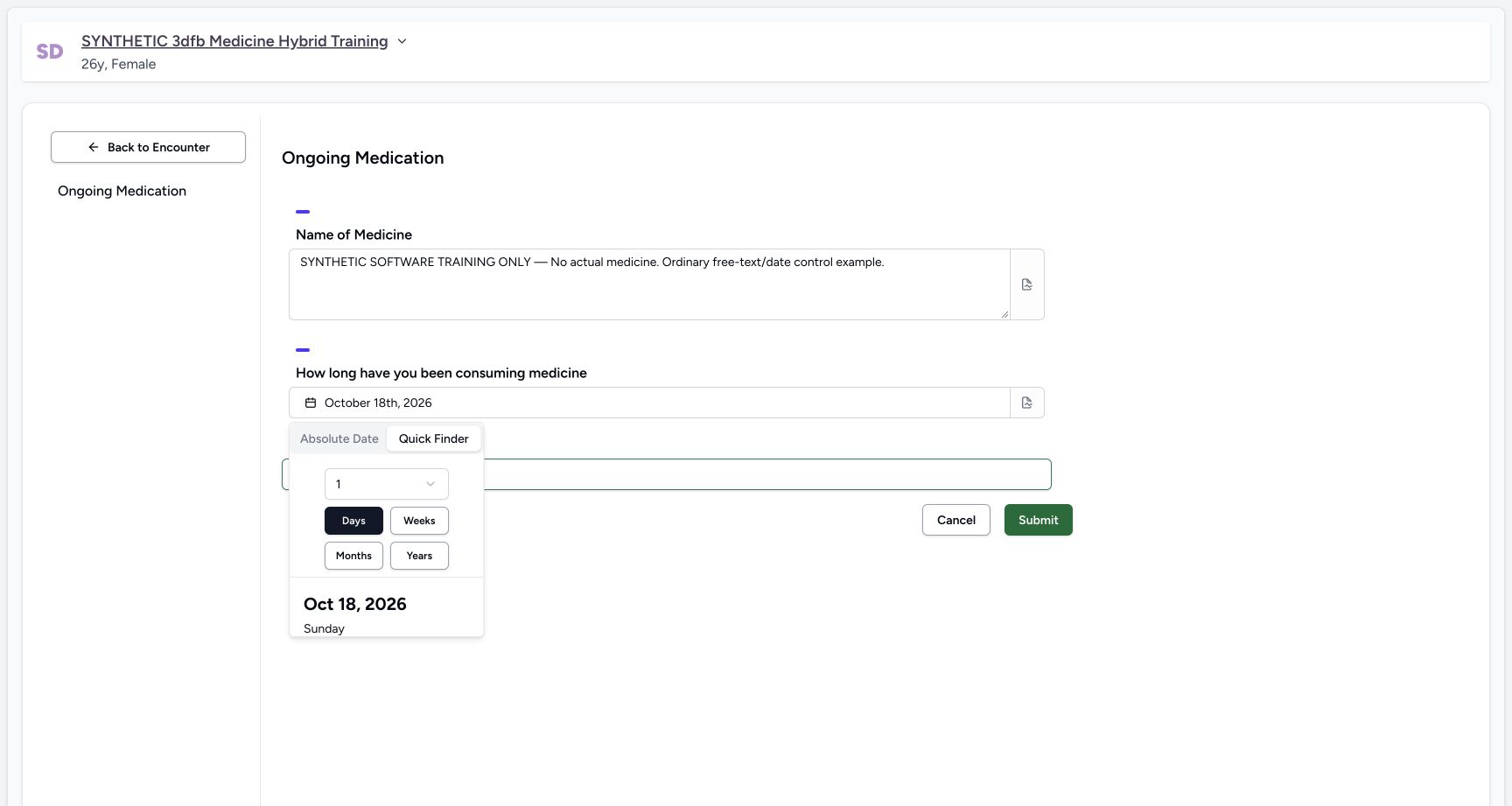
Task: Click the calendar icon in the date field
Action: [x=310, y=403]
